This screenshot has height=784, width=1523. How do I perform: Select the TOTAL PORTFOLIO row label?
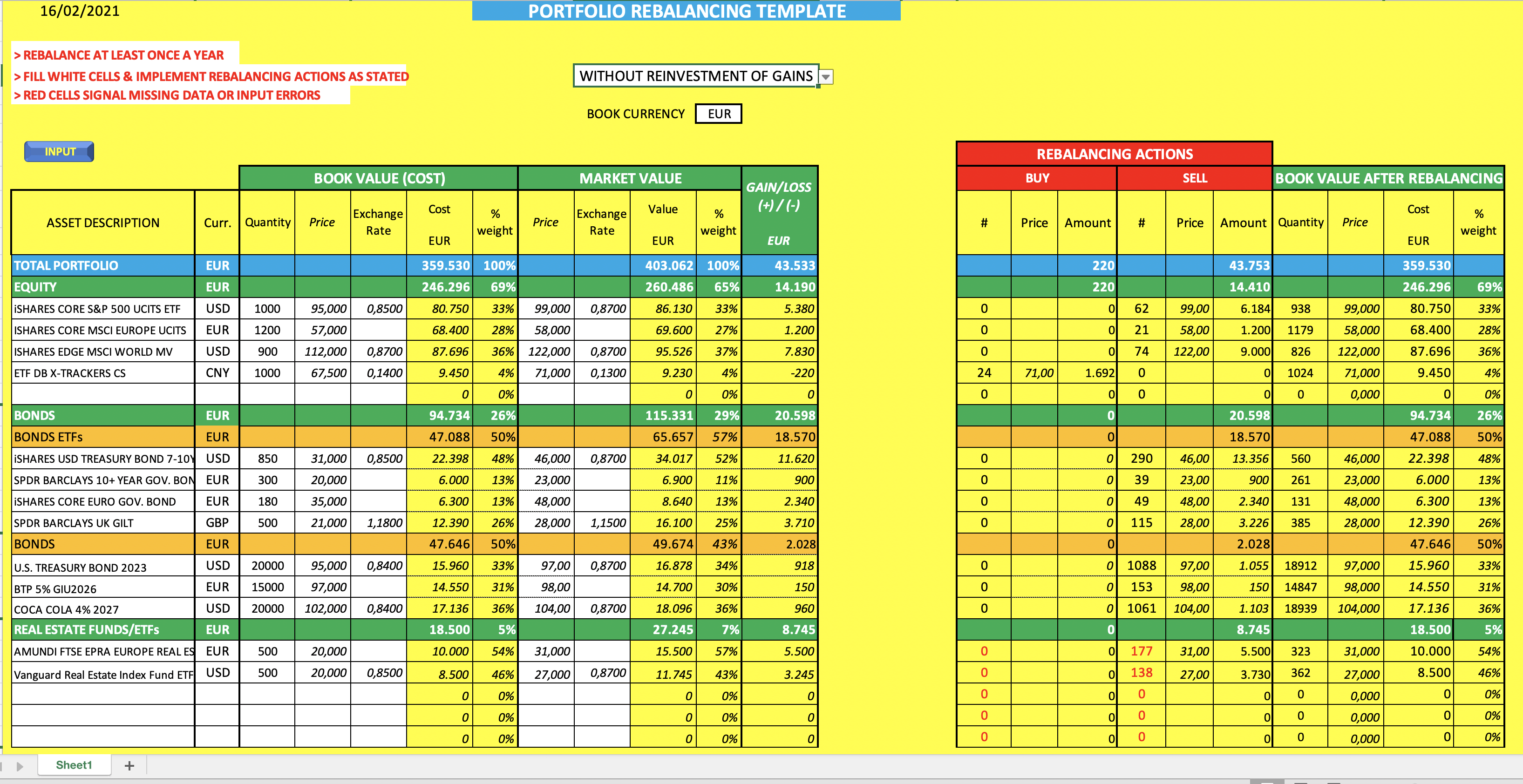[103, 266]
